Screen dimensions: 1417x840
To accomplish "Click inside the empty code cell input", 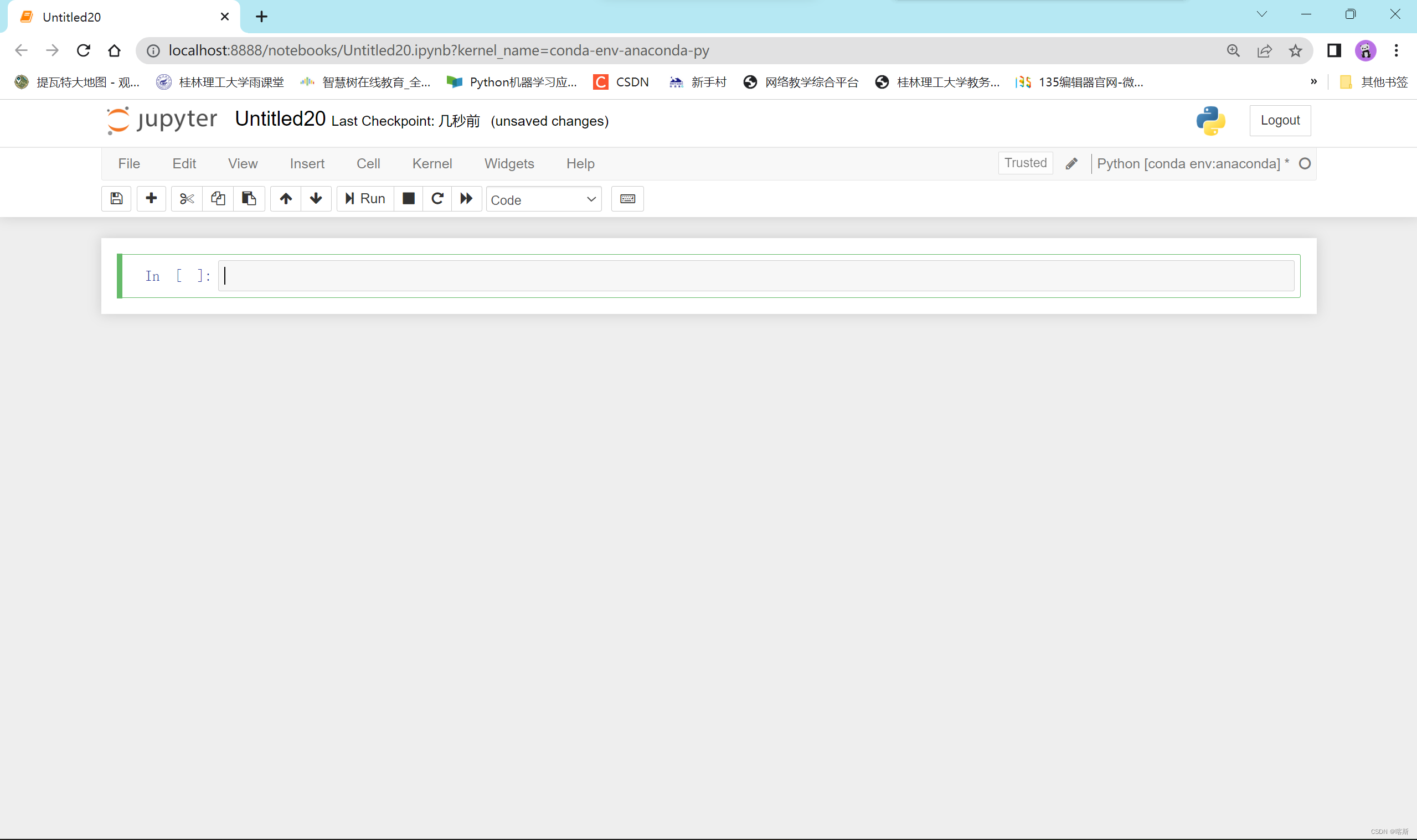I will [755, 276].
